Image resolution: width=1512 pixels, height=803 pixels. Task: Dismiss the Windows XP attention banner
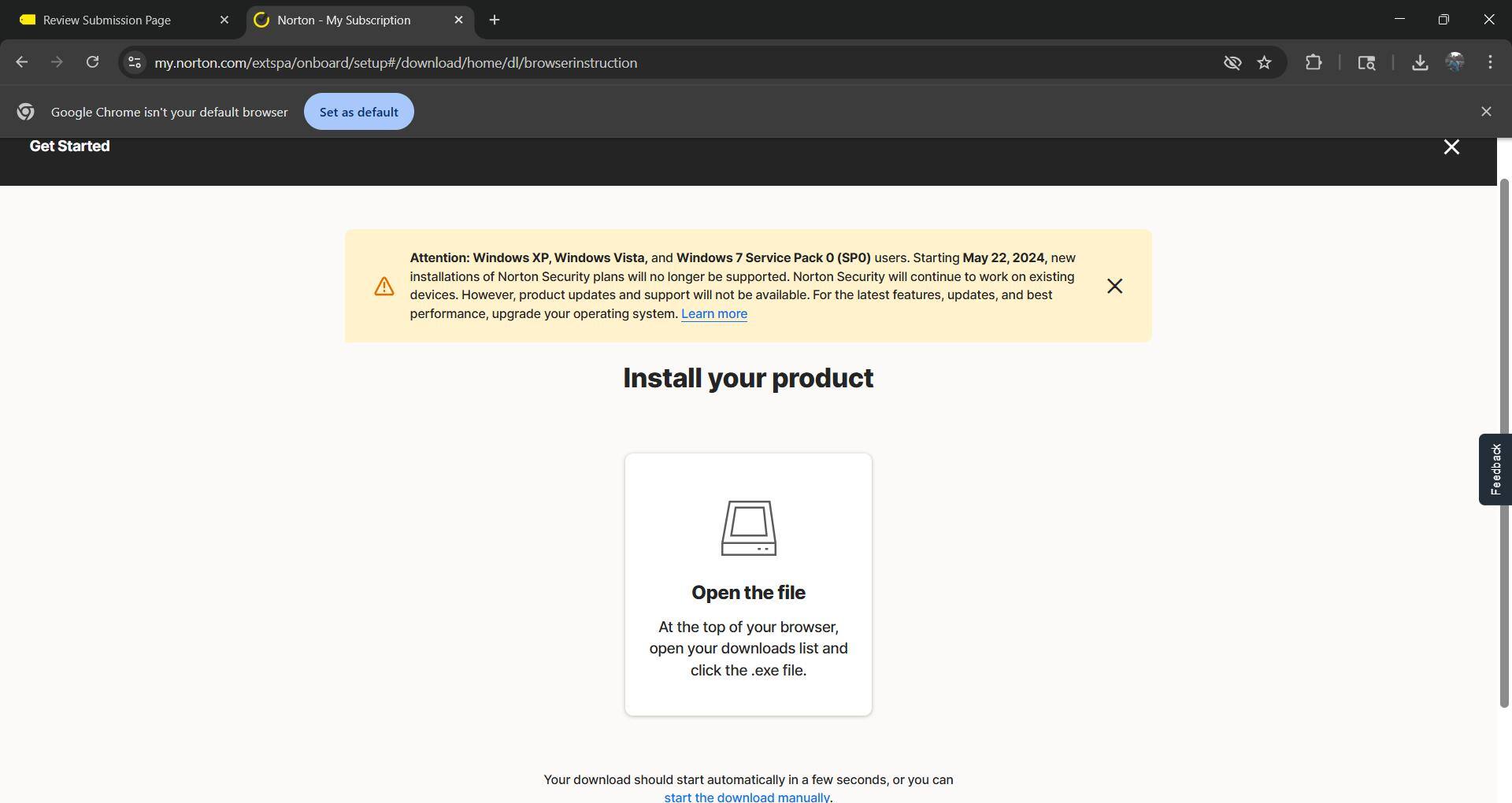[x=1114, y=286]
